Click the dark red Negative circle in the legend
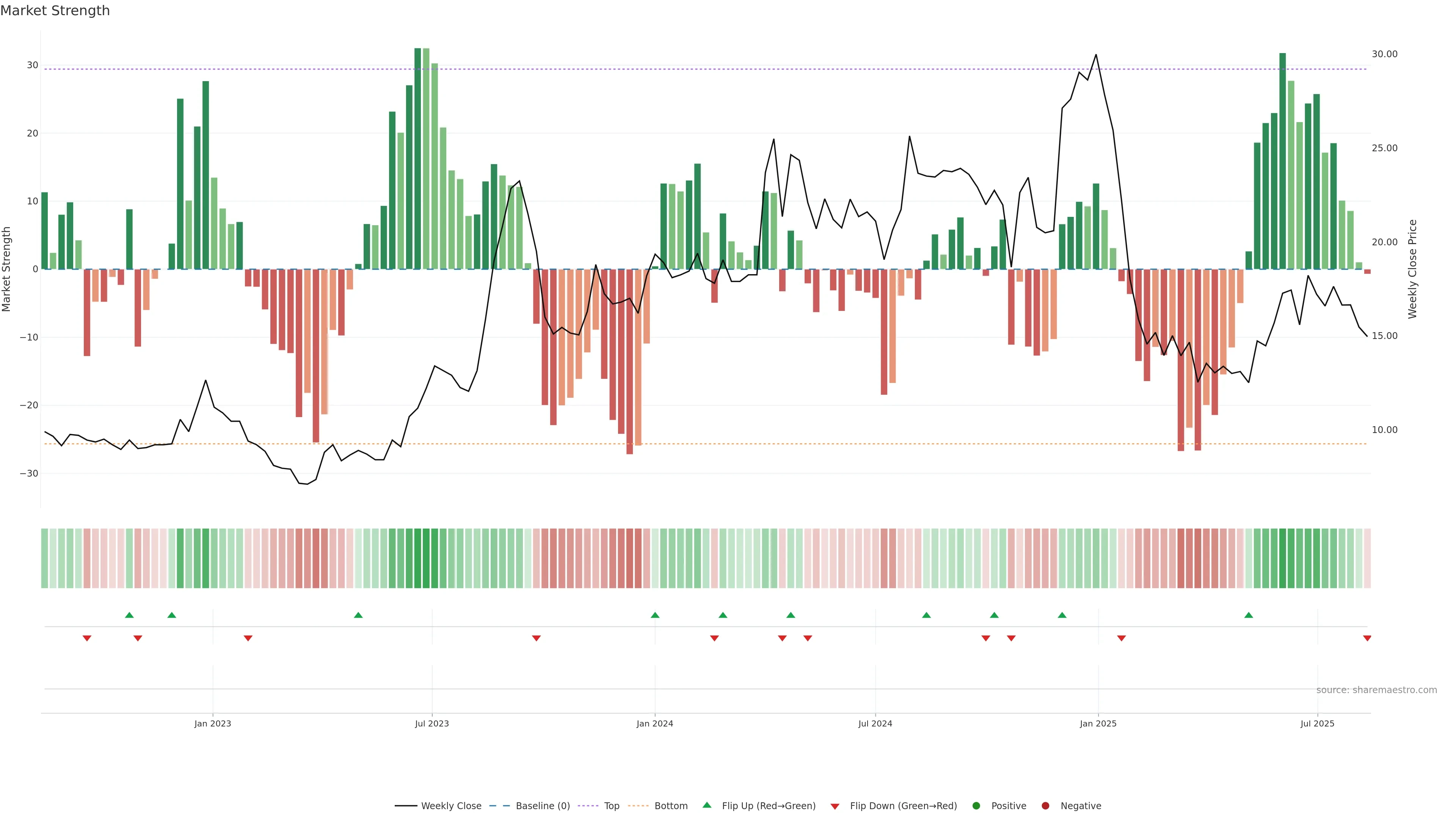Viewport: 1456px width, 819px height. [1045, 806]
